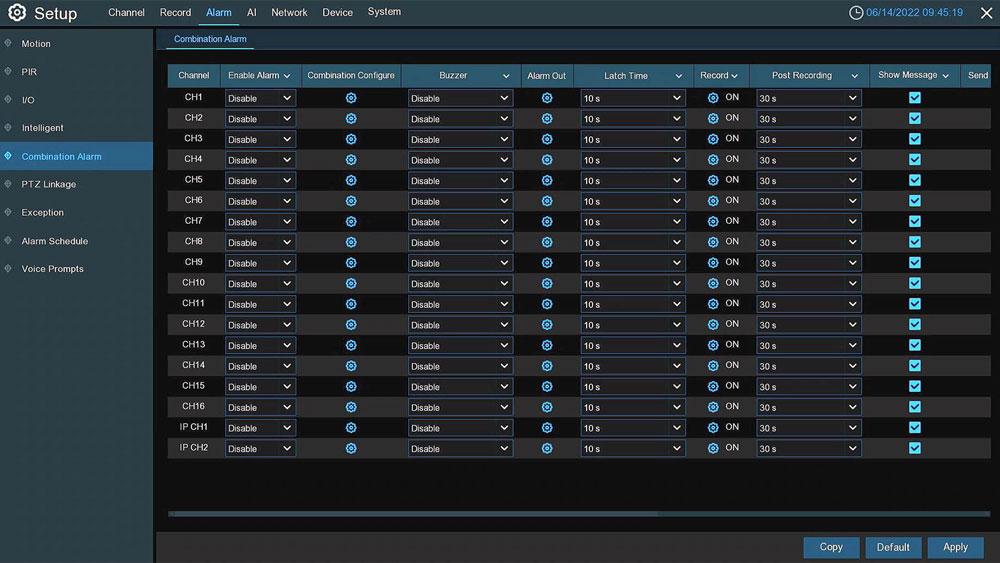
Task: Open Alarm Out settings gear for CH3
Action: (x=547, y=139)
